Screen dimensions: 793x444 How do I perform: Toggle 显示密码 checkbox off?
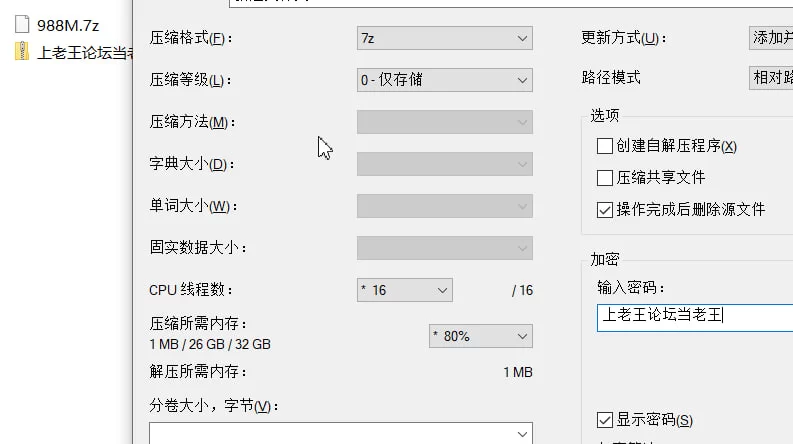pyautogui.click(x=605, y=420)
